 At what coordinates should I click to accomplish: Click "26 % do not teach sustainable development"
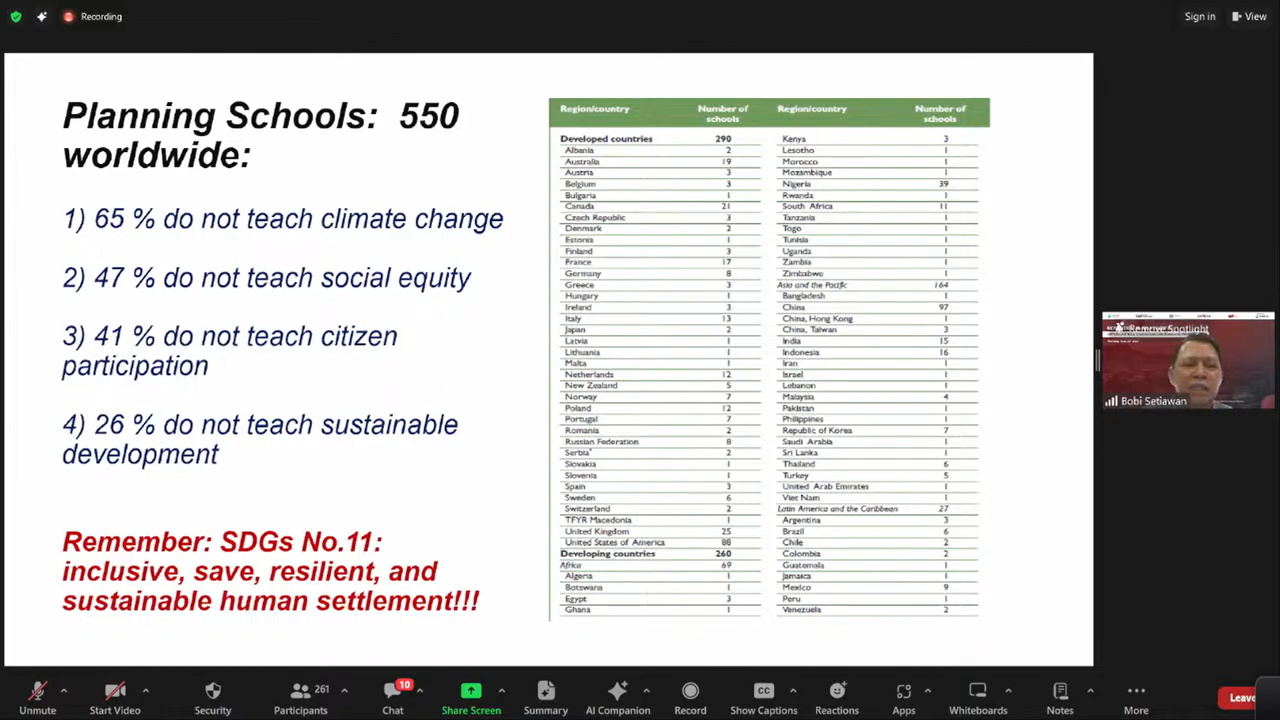260,439
